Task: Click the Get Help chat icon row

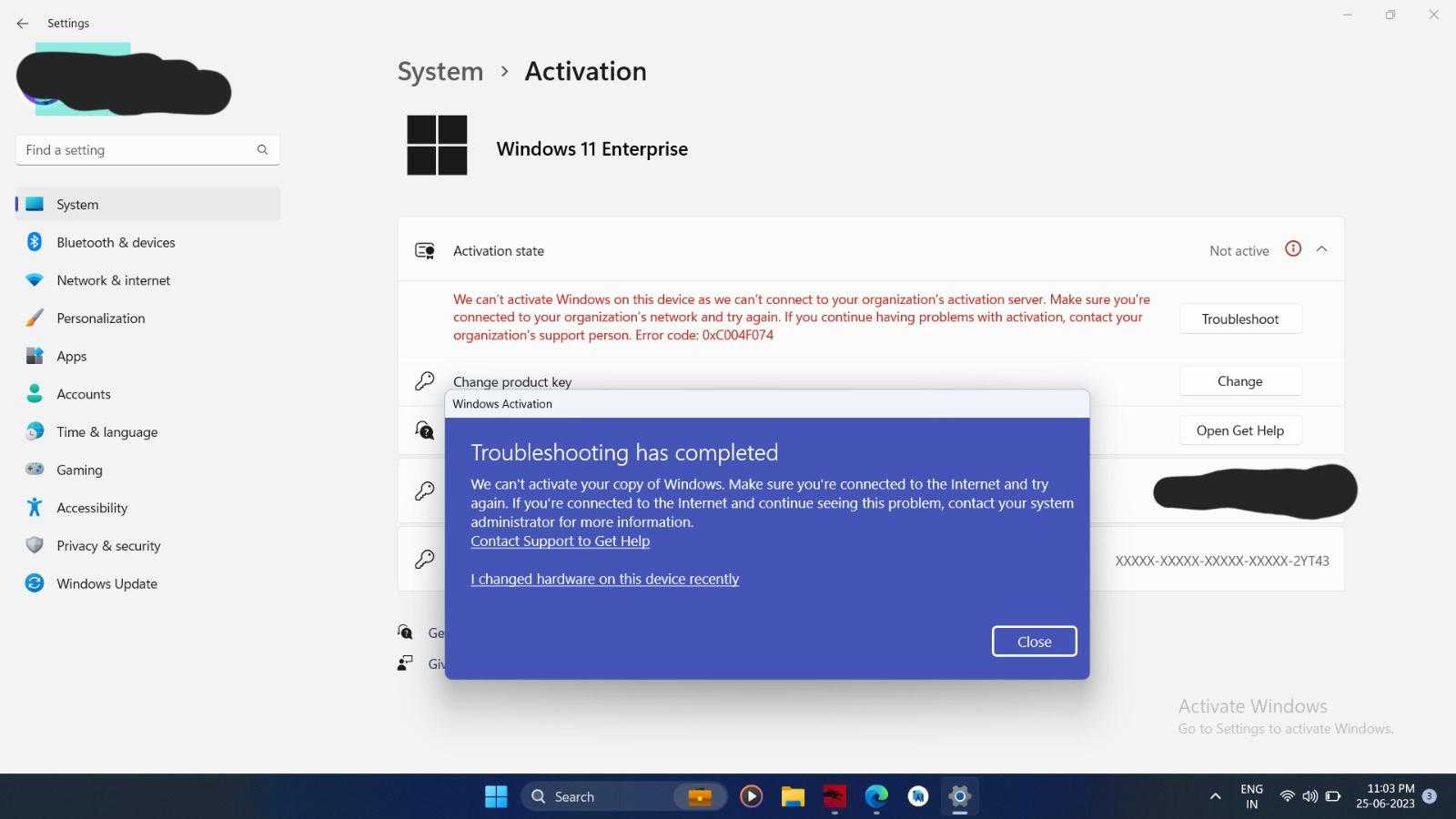Action: coord(424,430)
